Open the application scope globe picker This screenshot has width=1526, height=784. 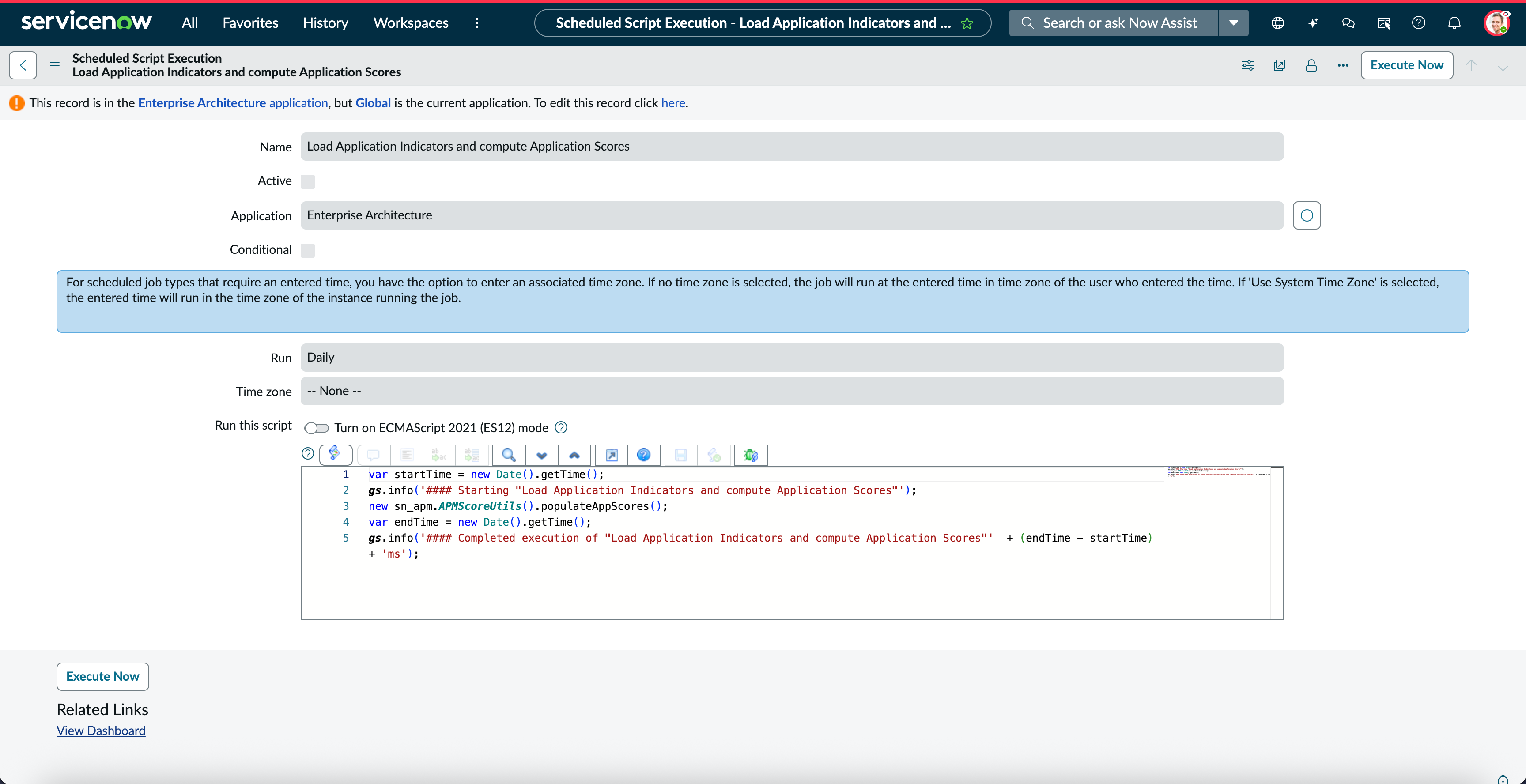click(x=1278, y=23)
